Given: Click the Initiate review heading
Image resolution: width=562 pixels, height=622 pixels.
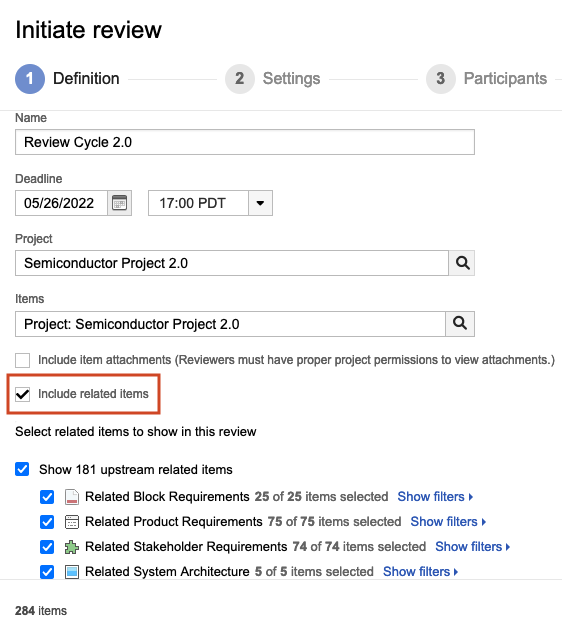Looking at the screenshot, I should 88,30.
